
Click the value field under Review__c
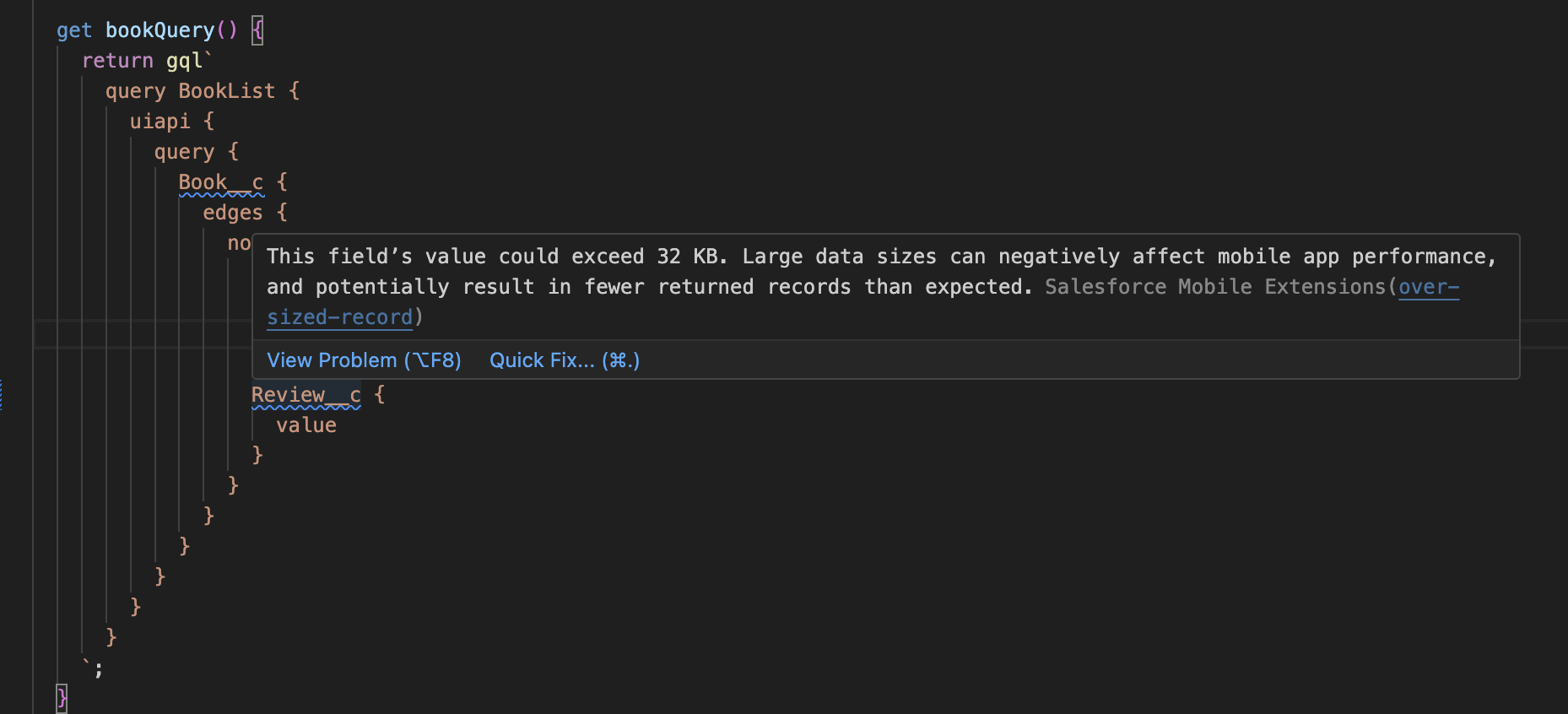point(305,425)
